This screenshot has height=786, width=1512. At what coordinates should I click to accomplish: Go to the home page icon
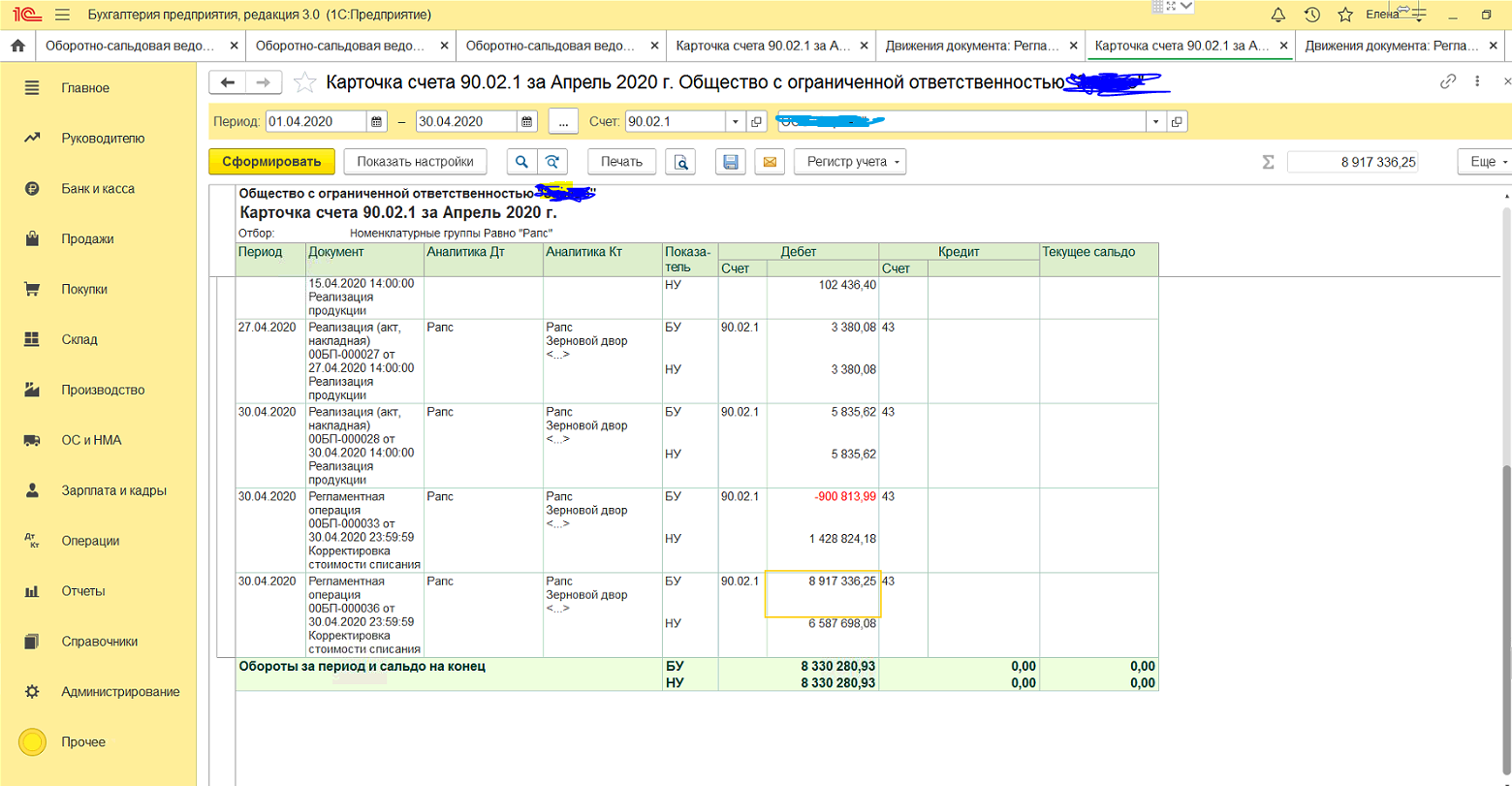pos(16,46)
